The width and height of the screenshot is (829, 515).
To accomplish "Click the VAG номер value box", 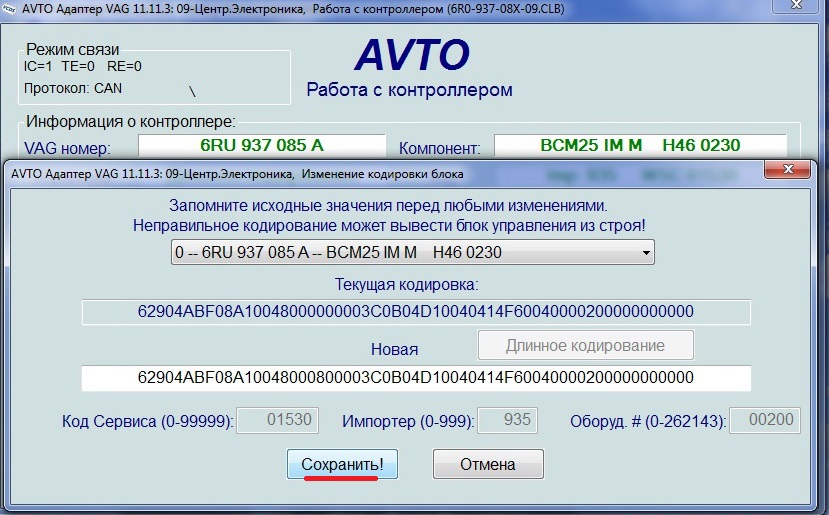I will (x=261, y=146).
